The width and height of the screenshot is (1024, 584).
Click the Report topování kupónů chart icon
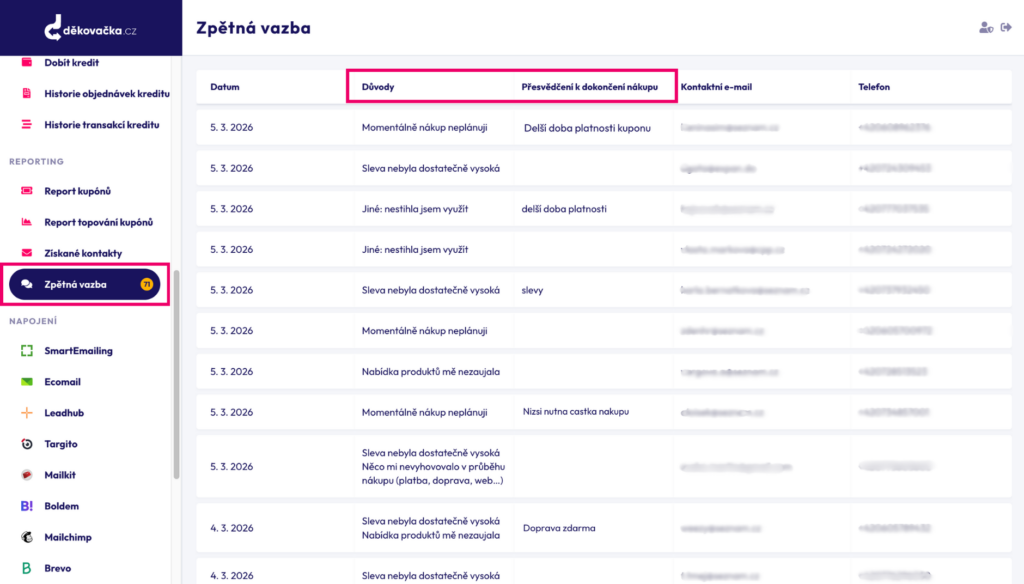[x=27, y=222]
